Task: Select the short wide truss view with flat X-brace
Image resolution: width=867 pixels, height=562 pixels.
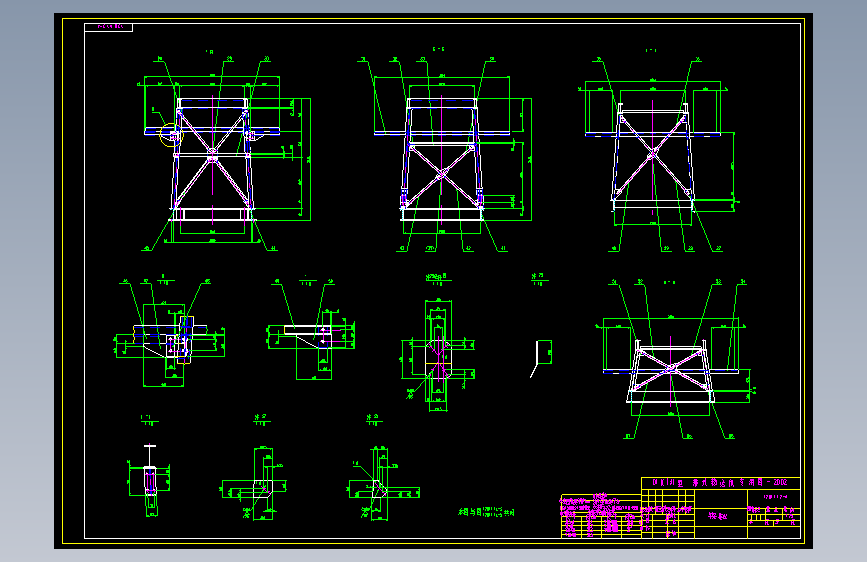Action: tap(675, 360)
